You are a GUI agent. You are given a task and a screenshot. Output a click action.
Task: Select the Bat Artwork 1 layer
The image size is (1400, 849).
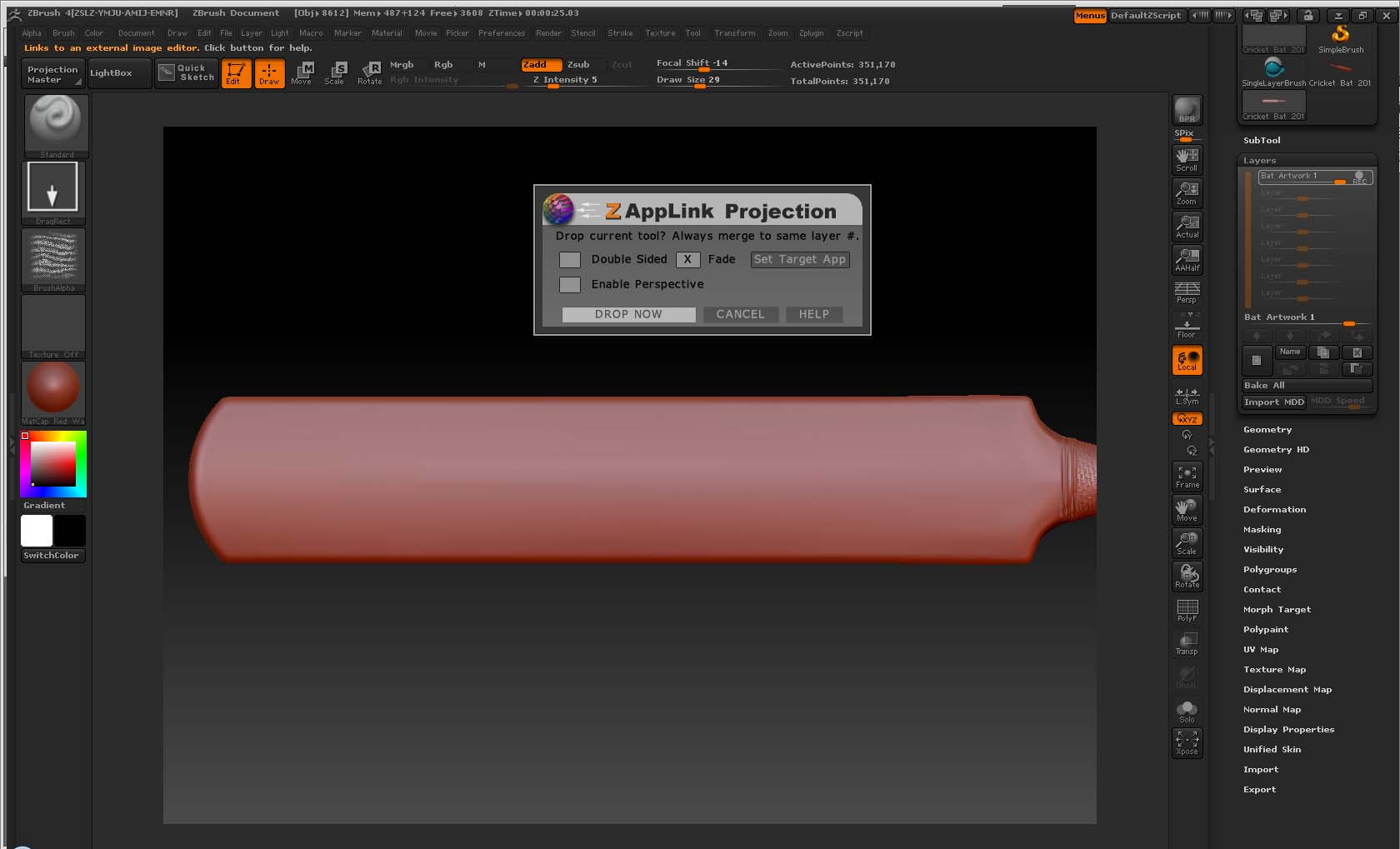click(1315, 177)
